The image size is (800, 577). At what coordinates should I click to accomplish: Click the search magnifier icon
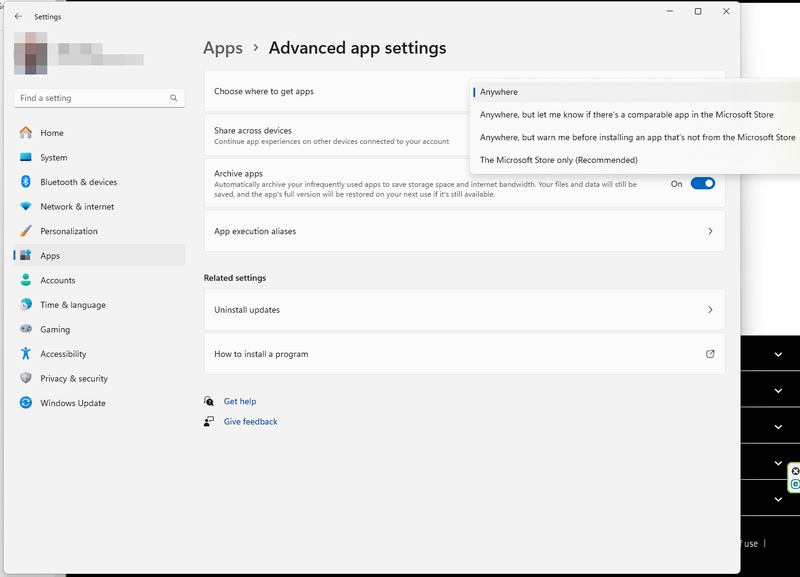[174, 98]
